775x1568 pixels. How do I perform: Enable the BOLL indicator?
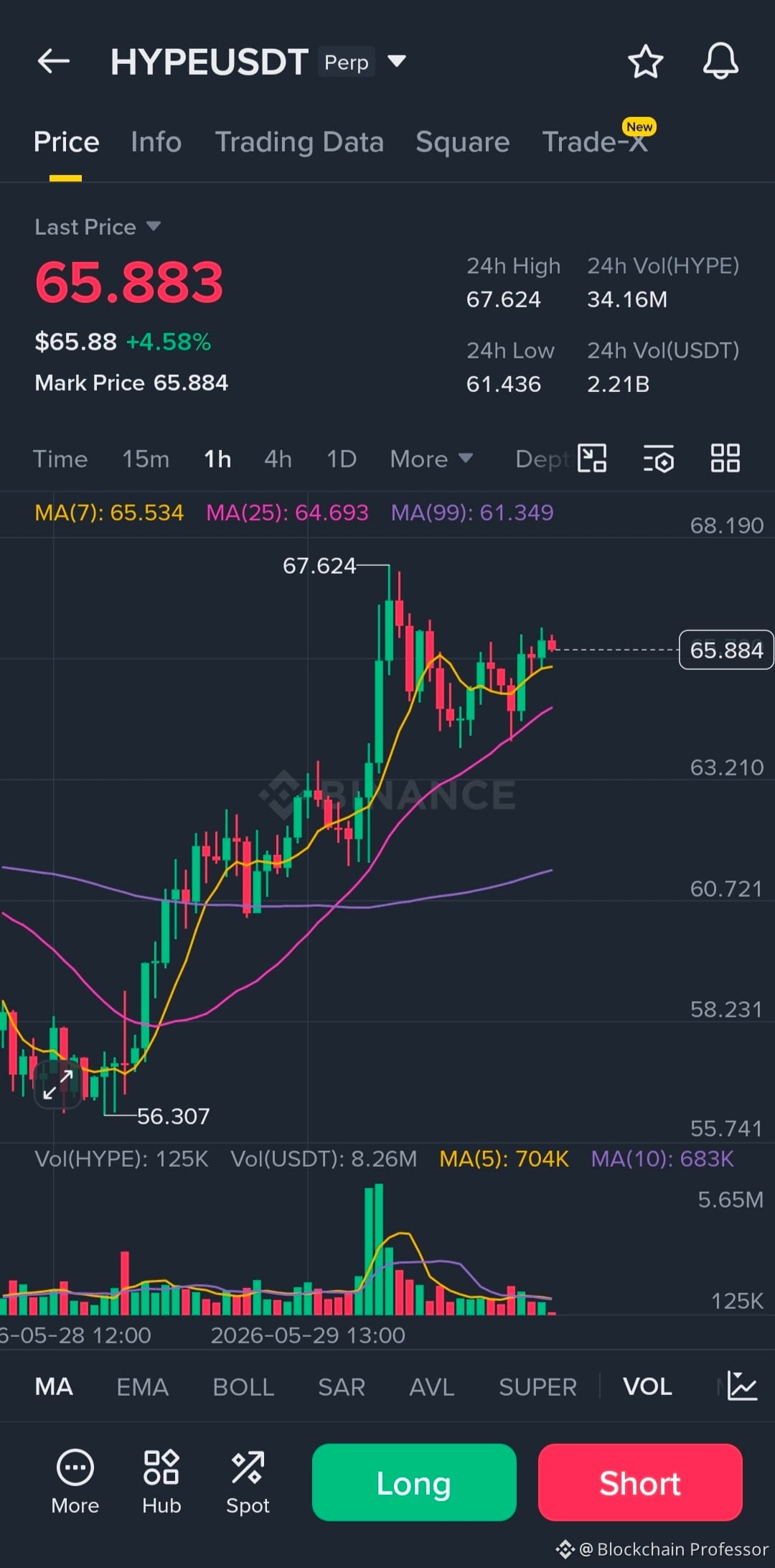click(243, 1386)
